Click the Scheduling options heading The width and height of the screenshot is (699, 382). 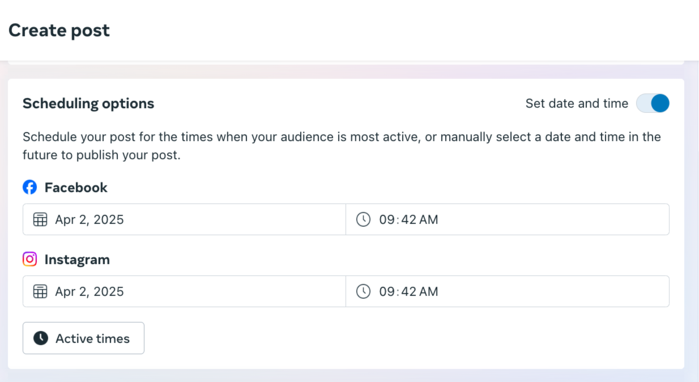88,103
